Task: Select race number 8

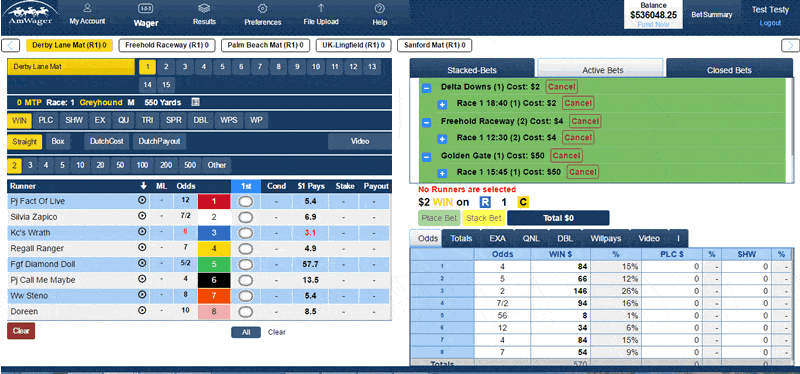Action: [x=278, y=67]
